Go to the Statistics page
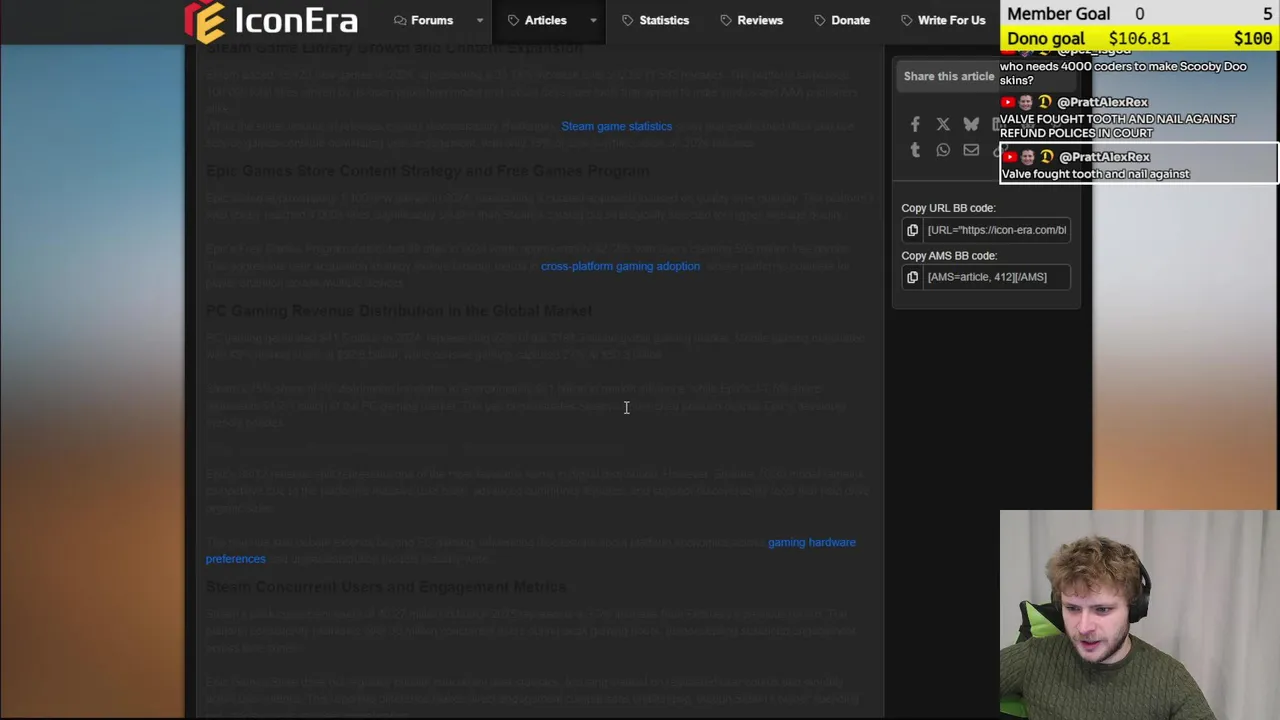This screenshot has height=720, width=1280. (655, 20)
